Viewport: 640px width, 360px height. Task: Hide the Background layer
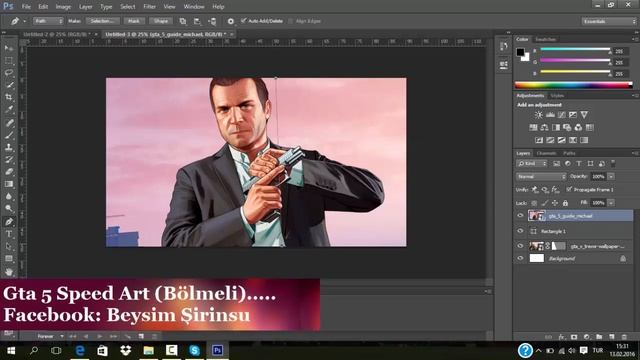(520, 258)
